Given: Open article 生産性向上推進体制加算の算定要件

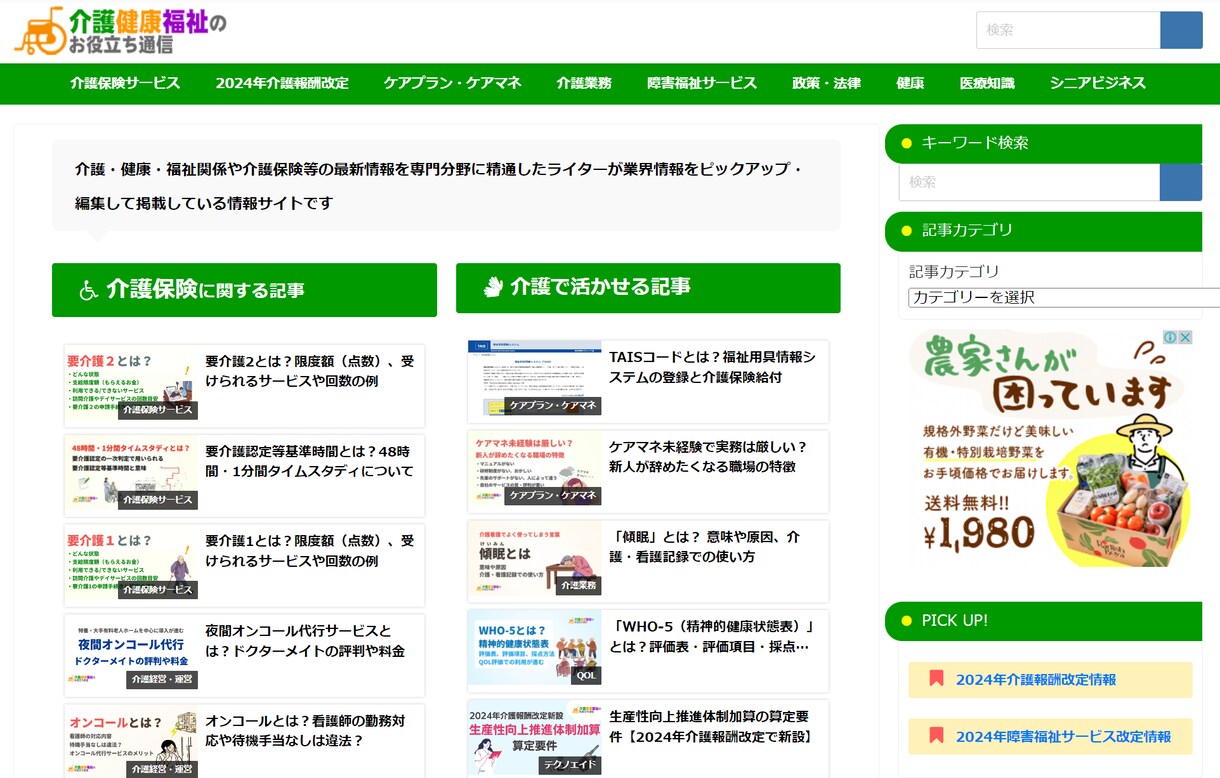Looking at the screenshot, I should click(710, 727).
